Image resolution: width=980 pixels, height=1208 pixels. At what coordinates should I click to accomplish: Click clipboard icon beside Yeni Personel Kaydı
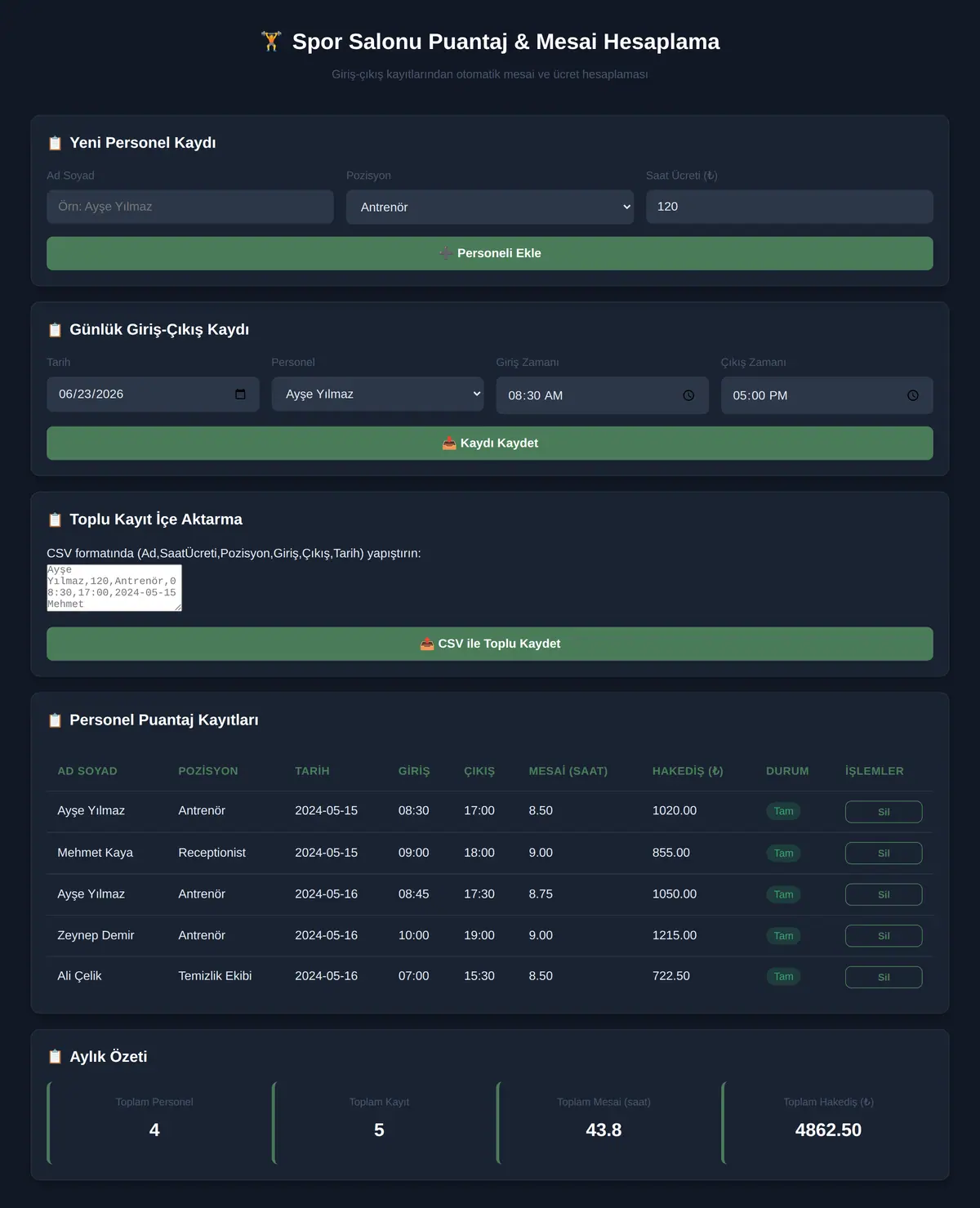55,143
